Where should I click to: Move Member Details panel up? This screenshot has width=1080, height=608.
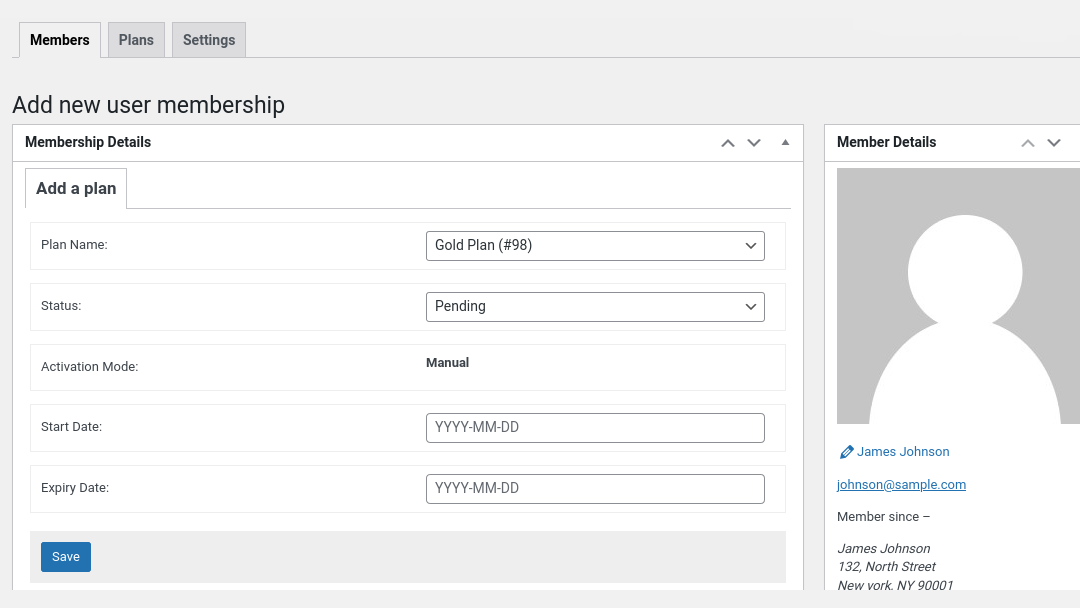1028,143
